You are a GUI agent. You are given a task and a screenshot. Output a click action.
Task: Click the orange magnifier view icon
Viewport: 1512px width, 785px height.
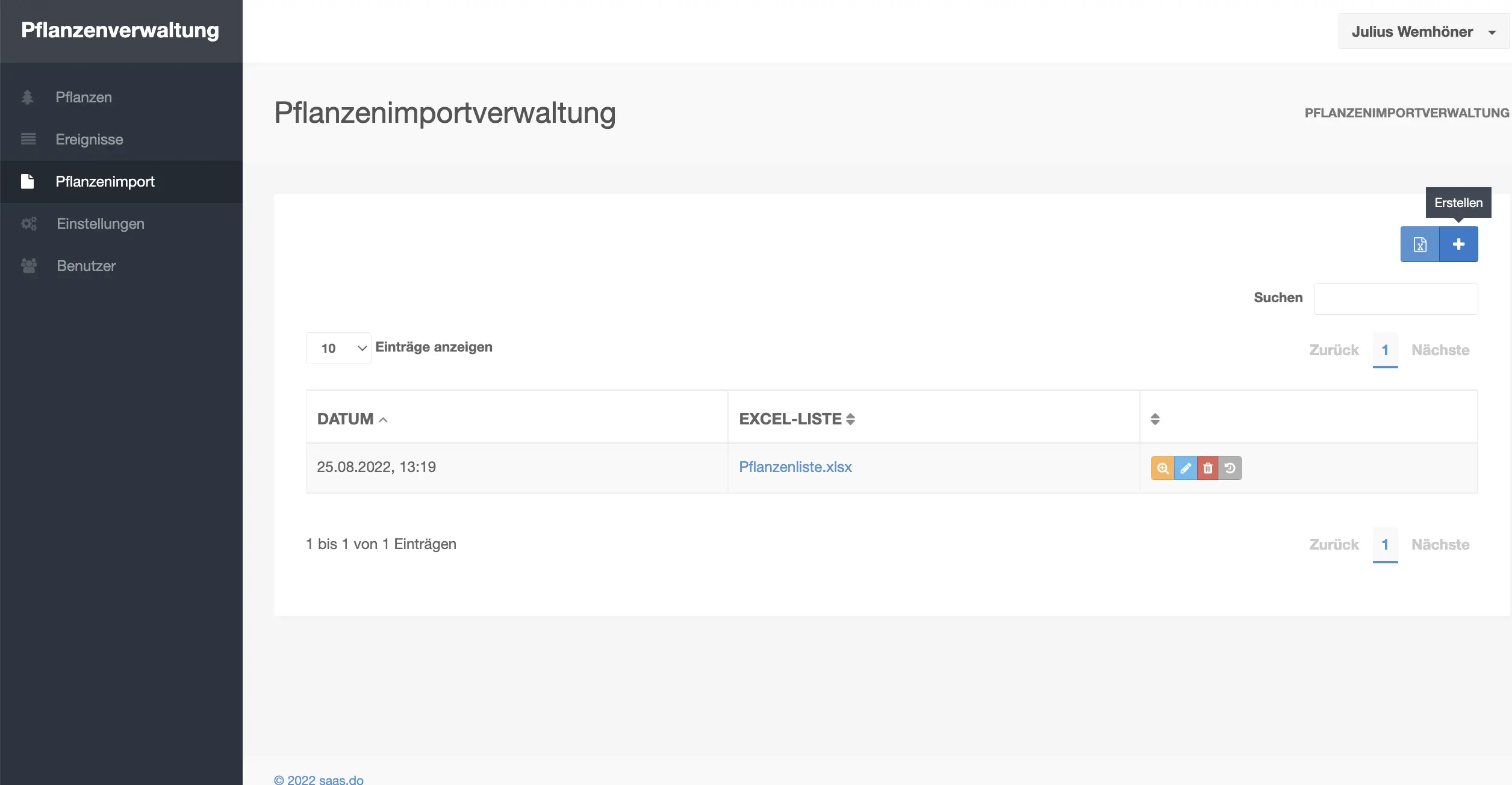click(x=1162, y=468)
